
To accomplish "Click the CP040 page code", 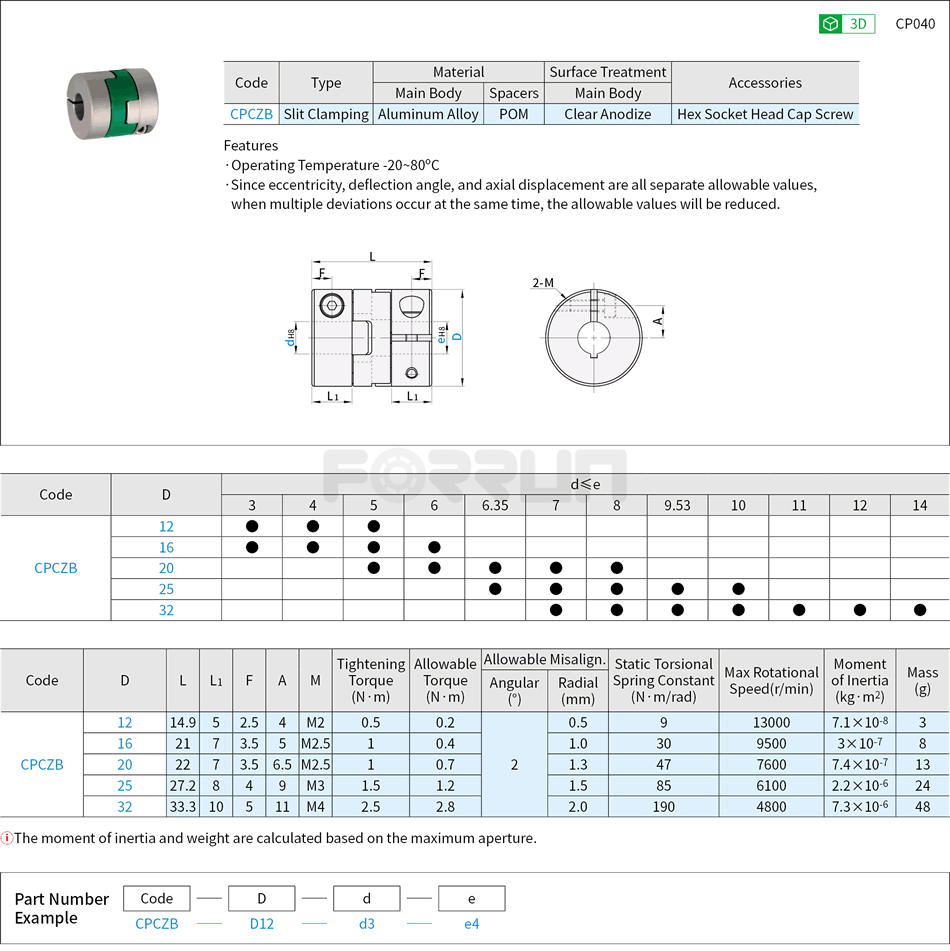I will [x=915, y=24].
